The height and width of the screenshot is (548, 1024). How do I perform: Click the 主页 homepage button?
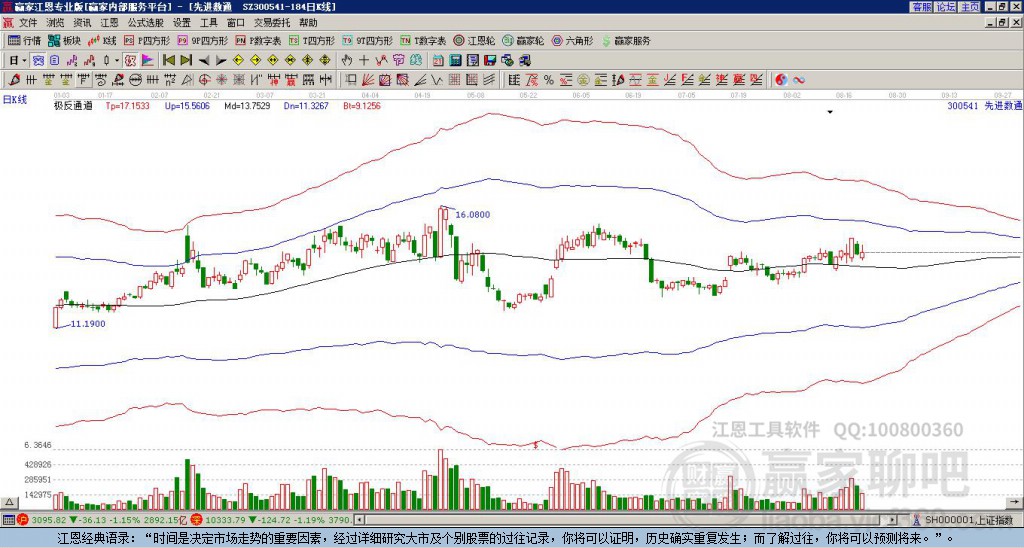[x=970, y=7]
